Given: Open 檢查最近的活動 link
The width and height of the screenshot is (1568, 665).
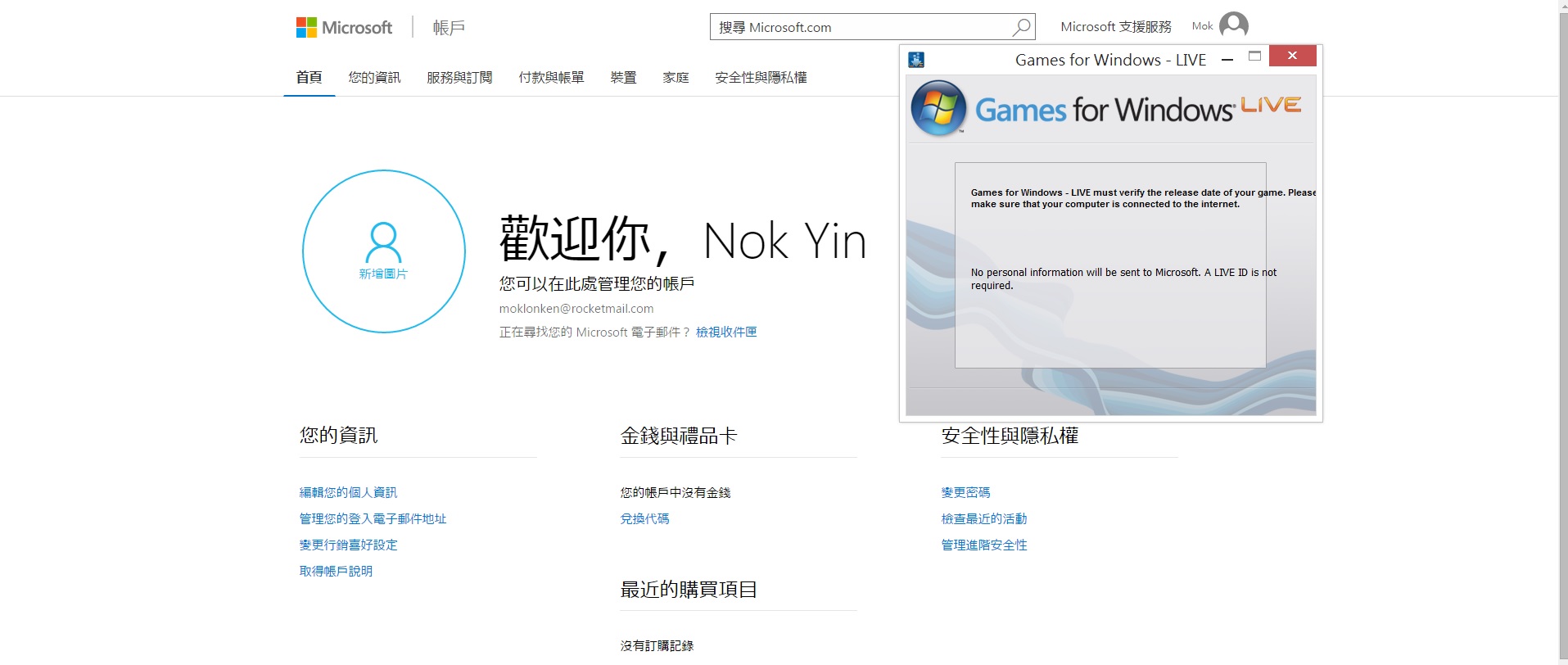Looking at the screenshot, I should click(983, 518).
